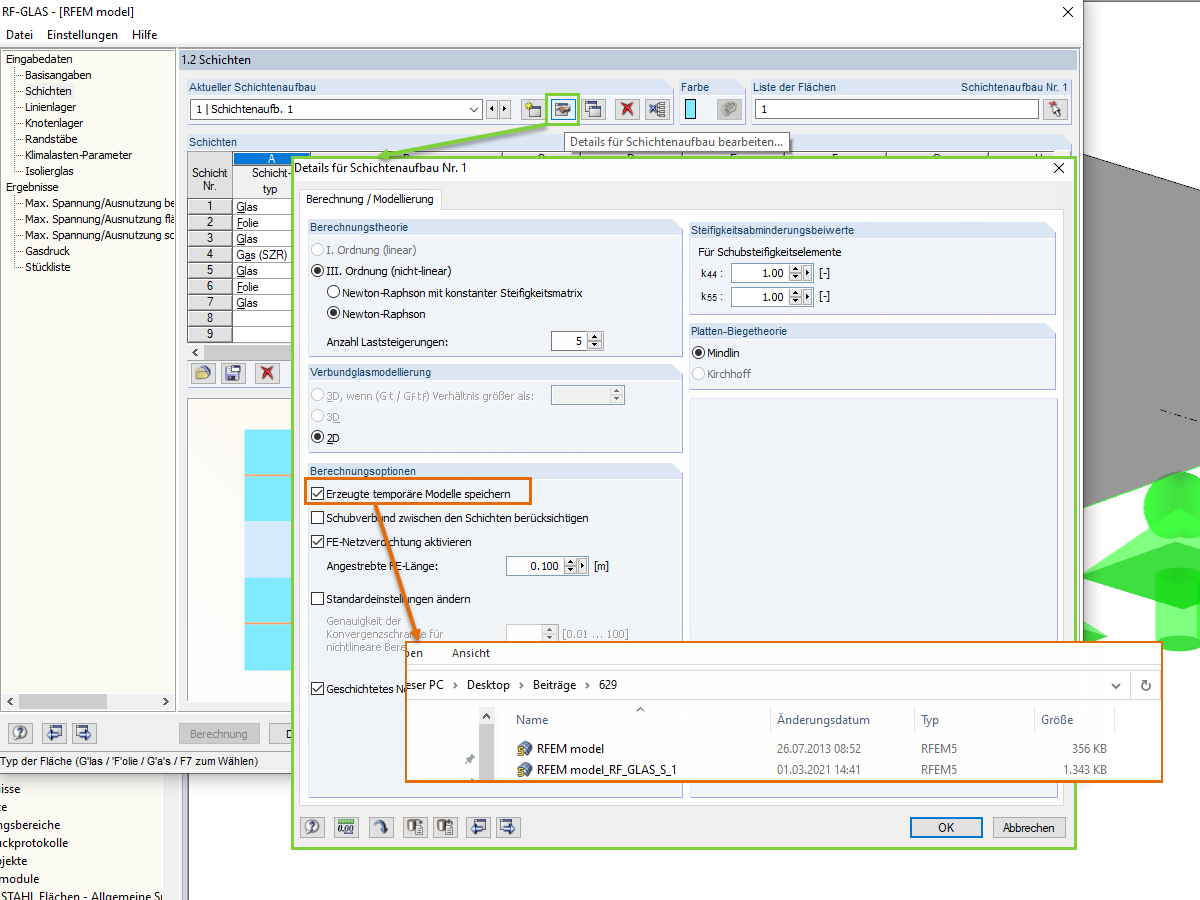1200x900 pixels.
Task: Click the reset defaults arrow icon in Details dialog
Action: pos(380,827)
